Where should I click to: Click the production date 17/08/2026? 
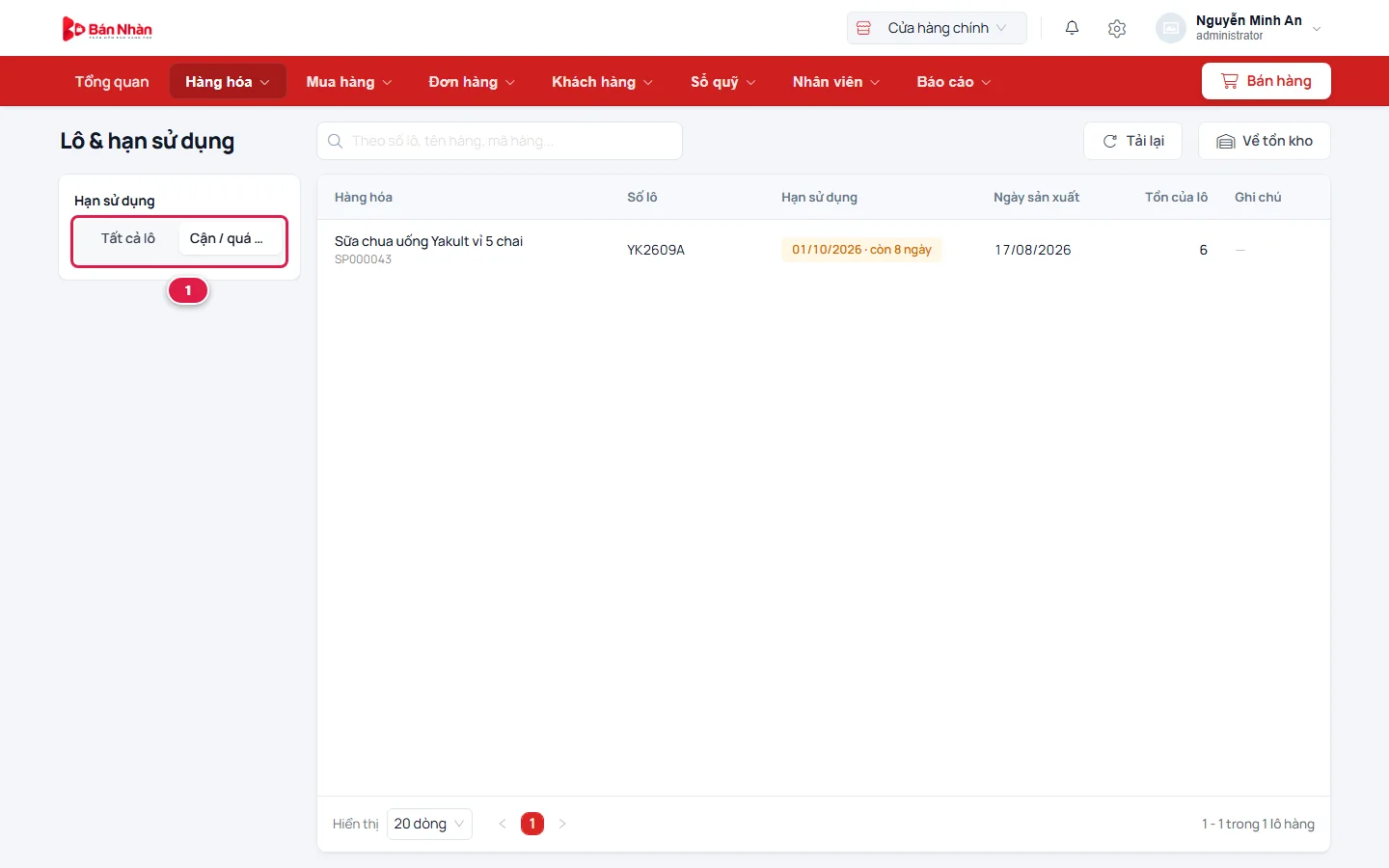tap(1033, 250)
